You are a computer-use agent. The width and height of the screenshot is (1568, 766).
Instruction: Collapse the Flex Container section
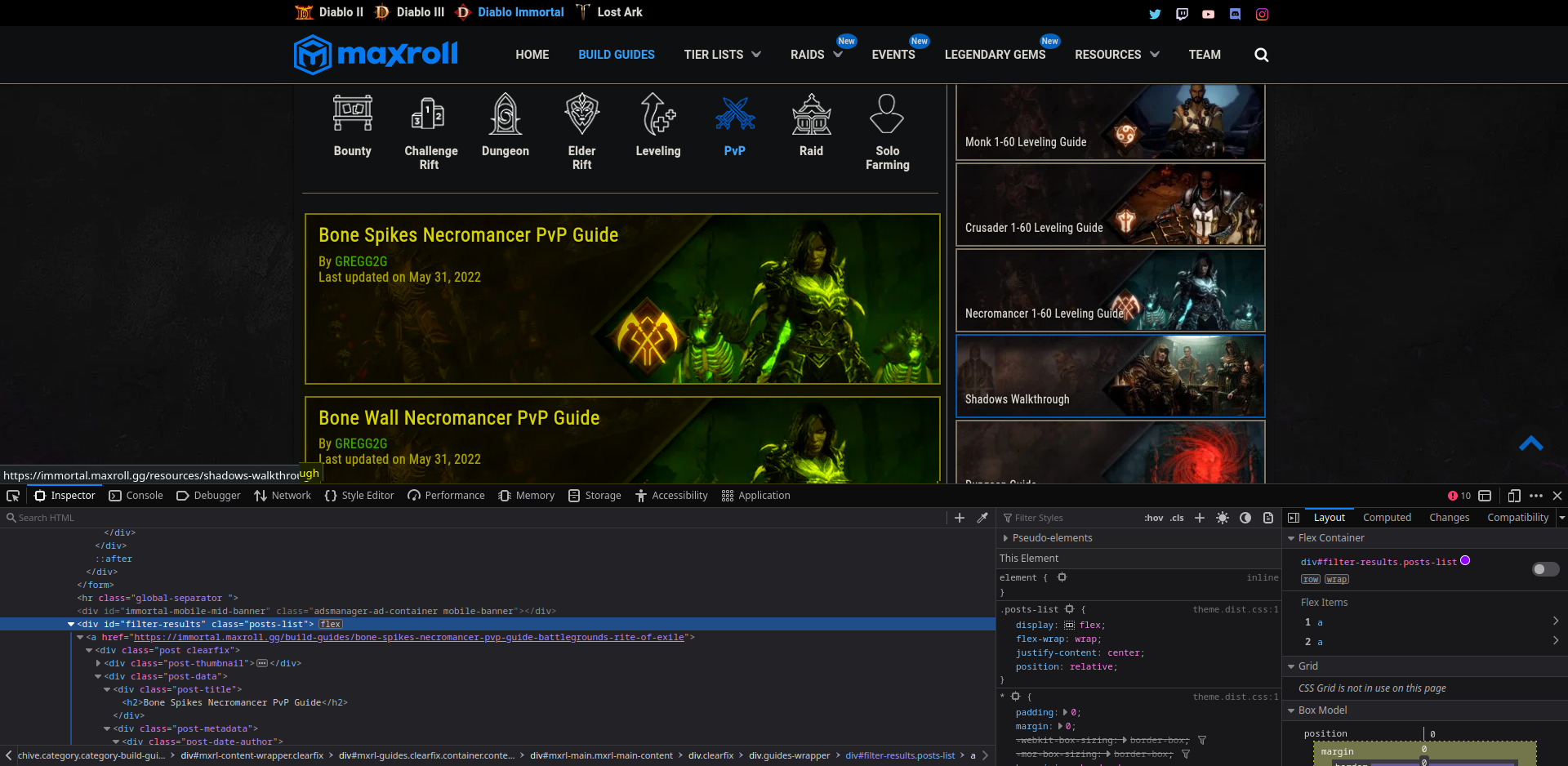(1291, 538)
